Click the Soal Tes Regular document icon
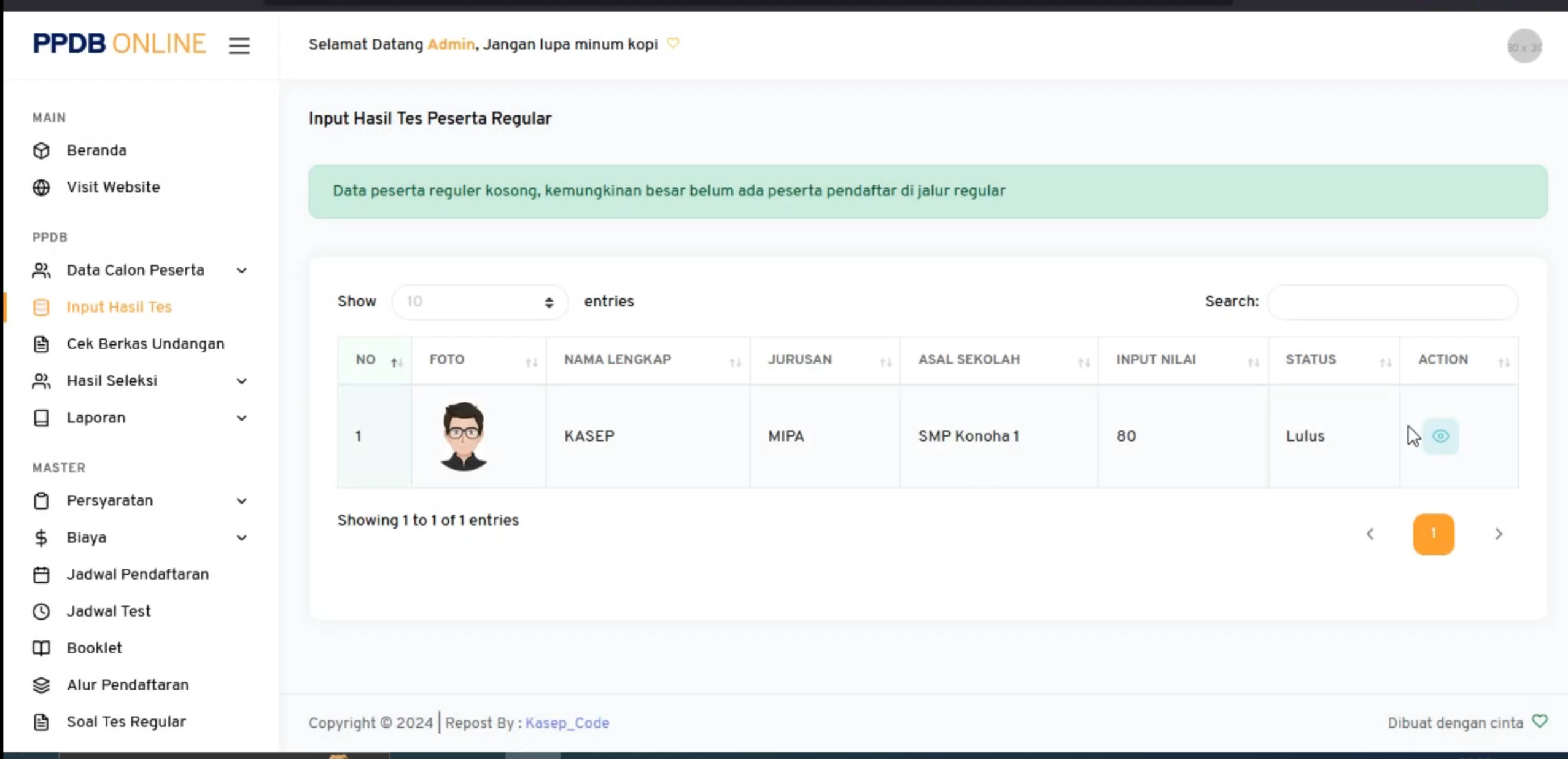The image size is (1568, 759). (x=41, y=722)
